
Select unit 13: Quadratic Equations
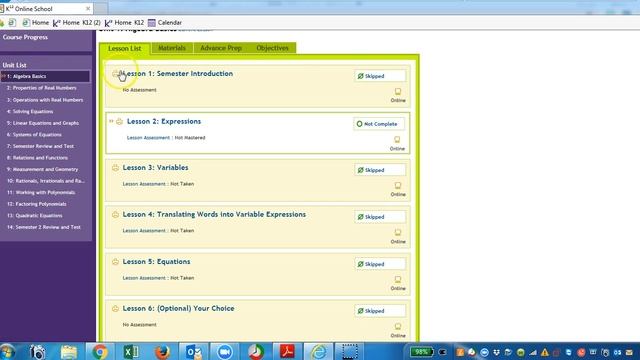[x=35, y=216]
